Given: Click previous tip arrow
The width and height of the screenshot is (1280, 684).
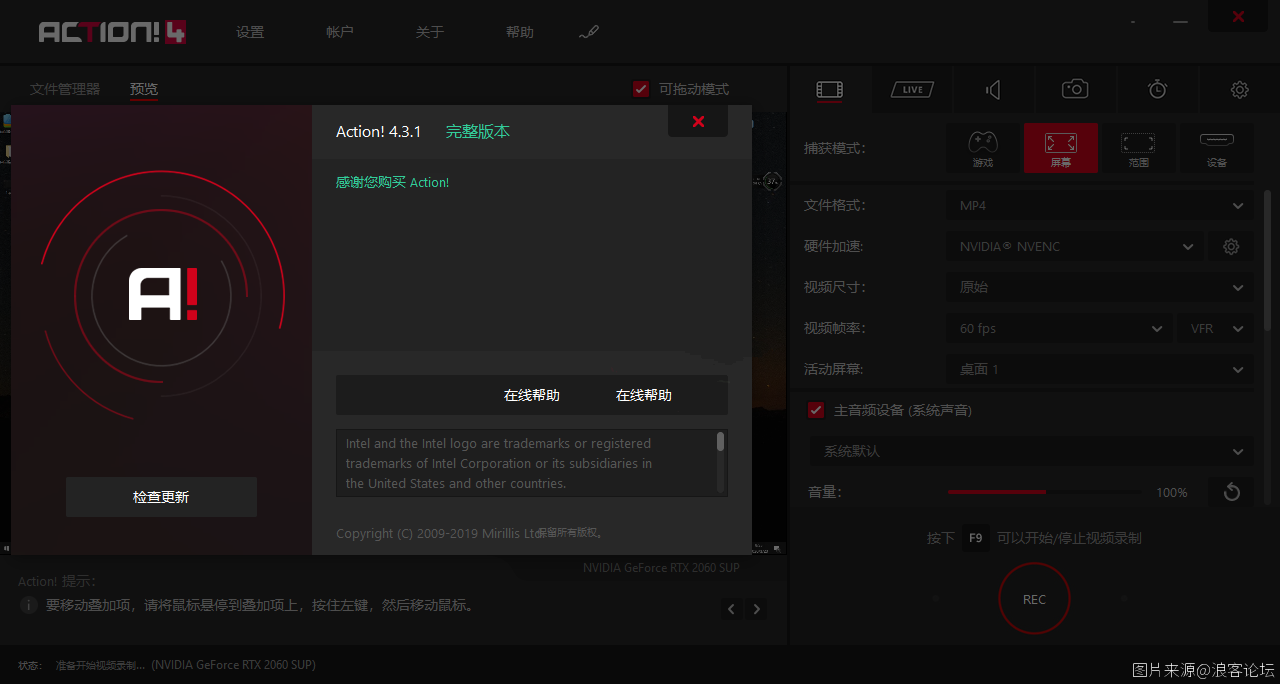Looking at the screenshot, I should [732, 608].
